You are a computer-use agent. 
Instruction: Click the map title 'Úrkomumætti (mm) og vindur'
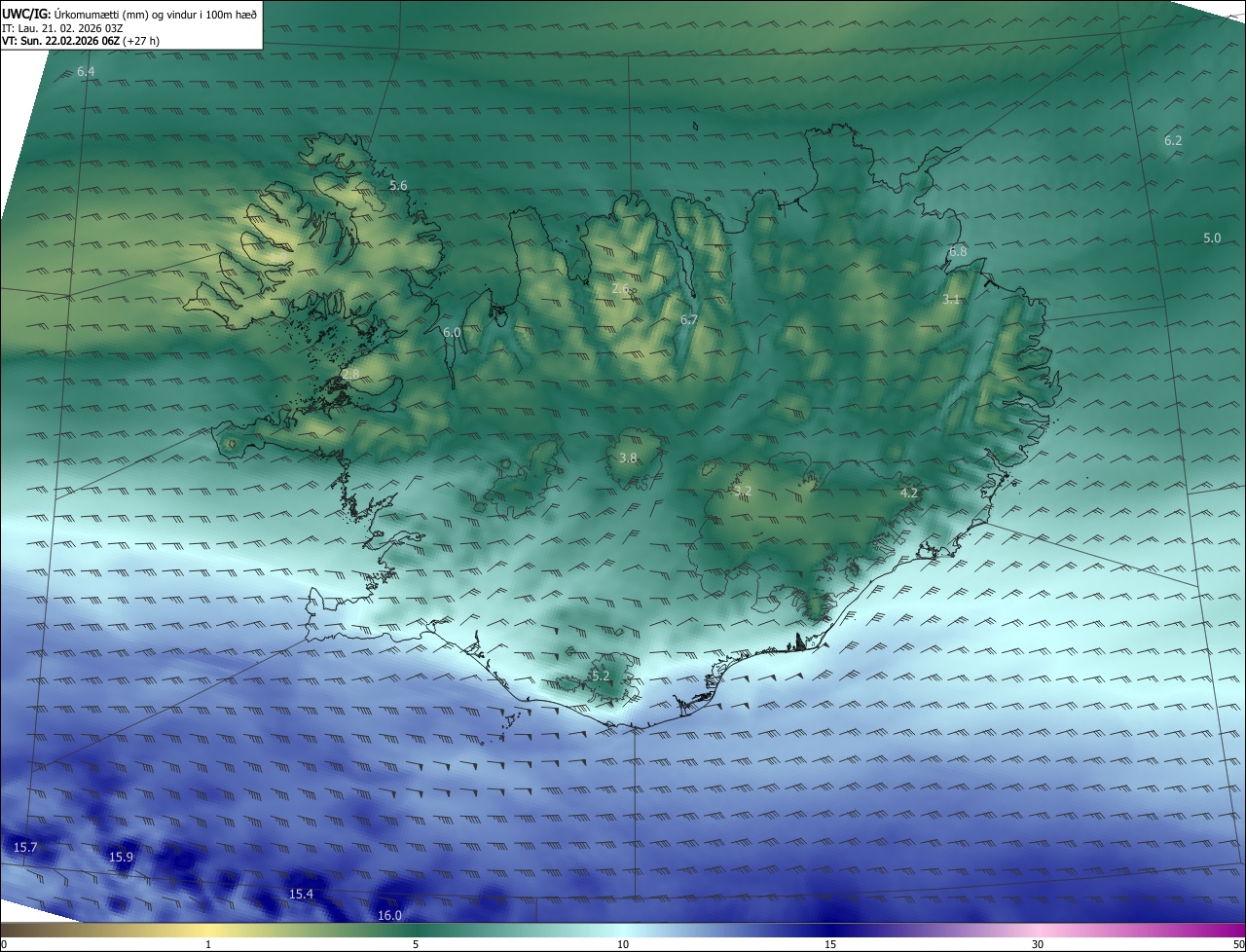115,14
